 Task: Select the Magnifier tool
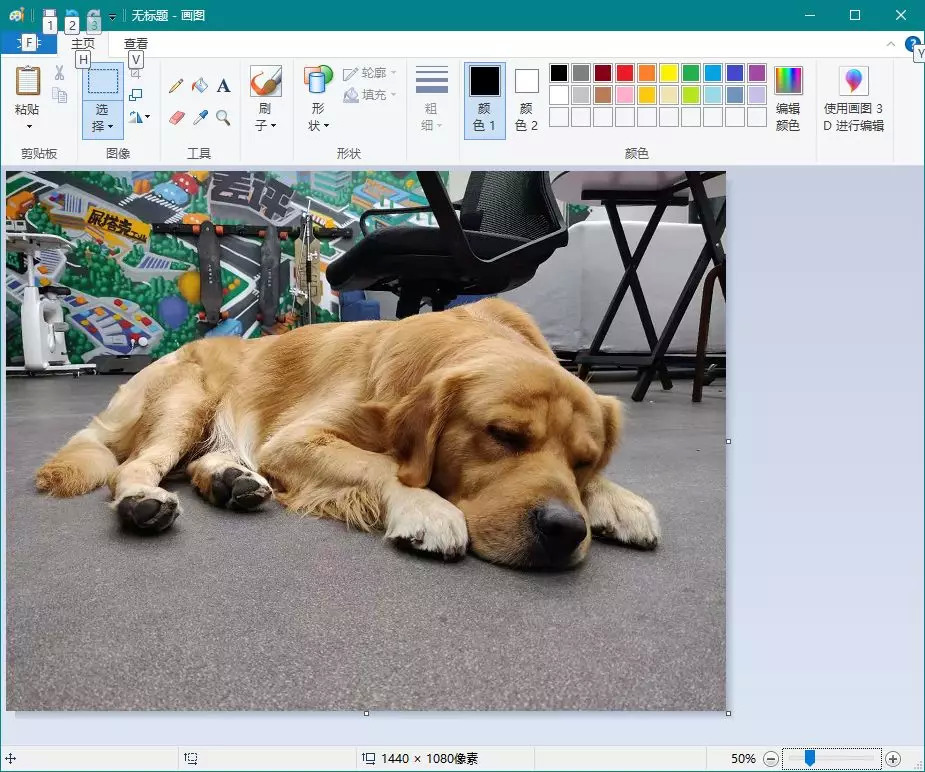(223, 118)
